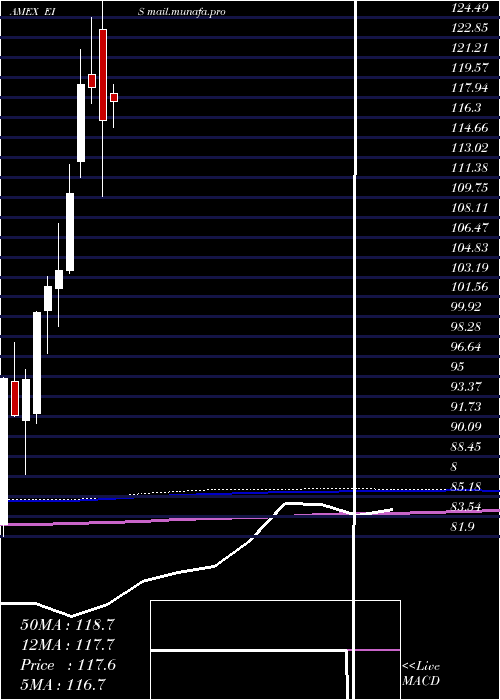The height and width of the screenshot is (700, 500).
Task: Click the small red candlestick near 119
Action: pos(92,81)
